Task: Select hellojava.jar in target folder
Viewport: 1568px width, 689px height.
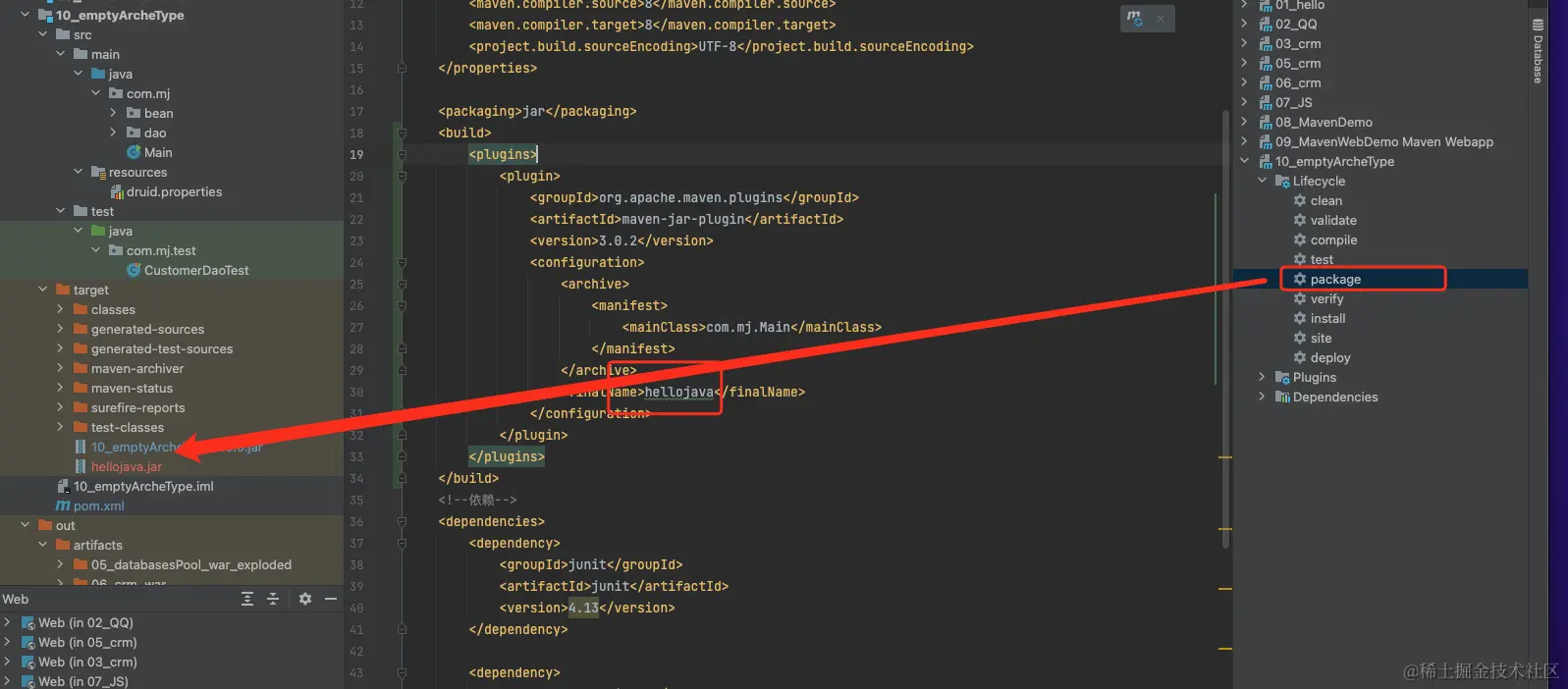Action: click(x=126, y=467)
